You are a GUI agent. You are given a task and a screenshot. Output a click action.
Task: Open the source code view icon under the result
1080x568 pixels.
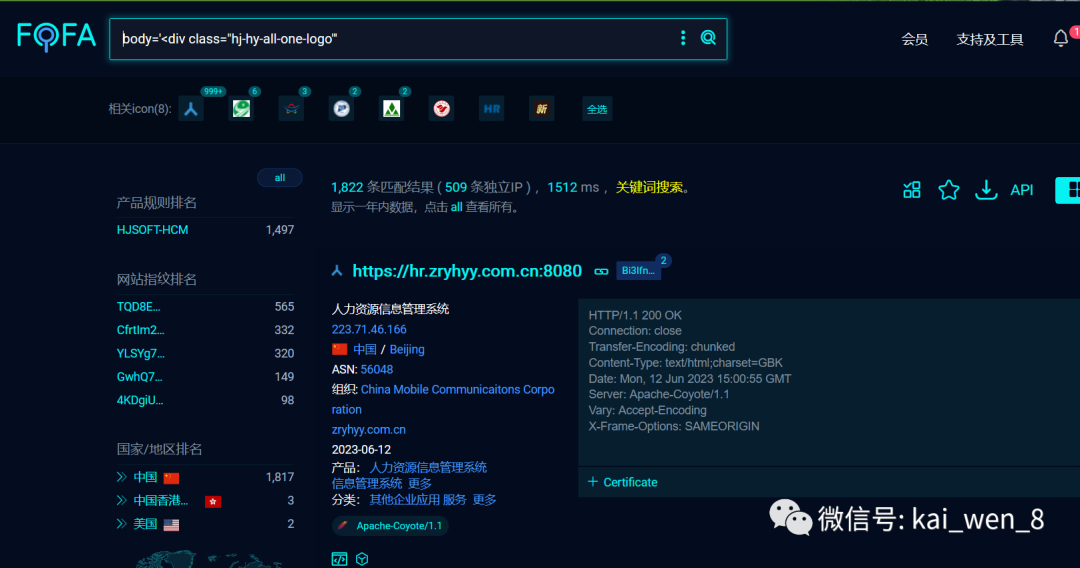click(340, 558)
